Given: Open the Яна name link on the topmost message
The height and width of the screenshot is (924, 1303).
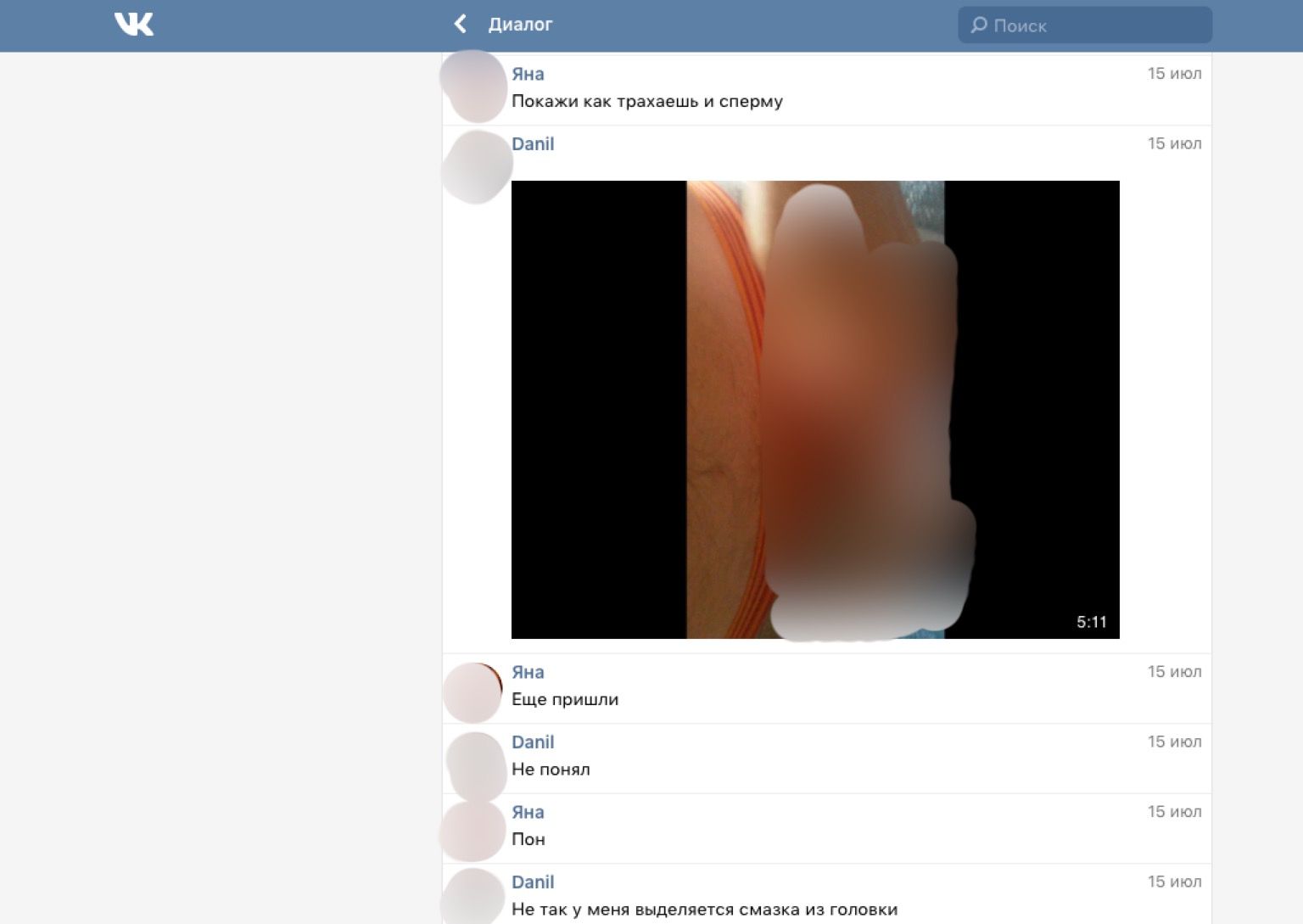Looking at the screenshot, I should [x=528, y=74].
